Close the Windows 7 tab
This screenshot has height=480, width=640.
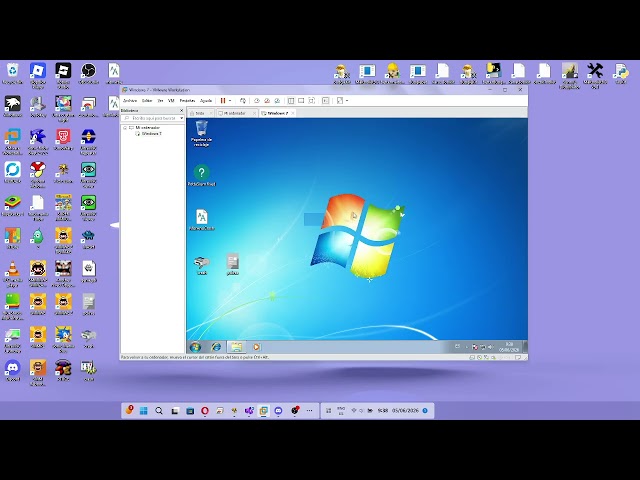coord(293,113)
